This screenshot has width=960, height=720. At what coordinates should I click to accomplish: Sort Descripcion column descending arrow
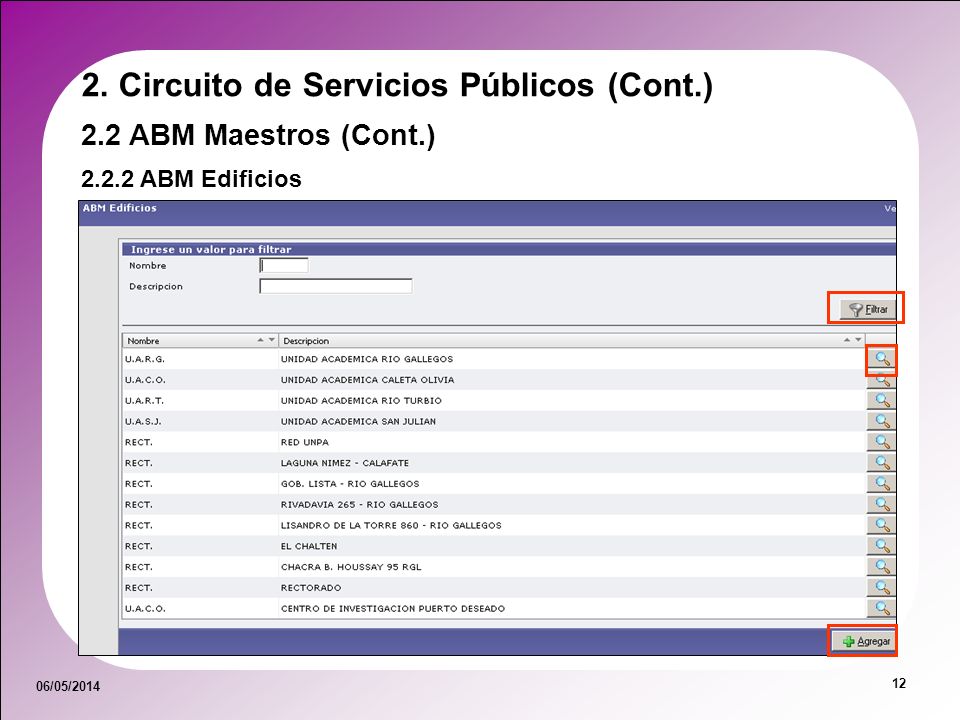858,340
